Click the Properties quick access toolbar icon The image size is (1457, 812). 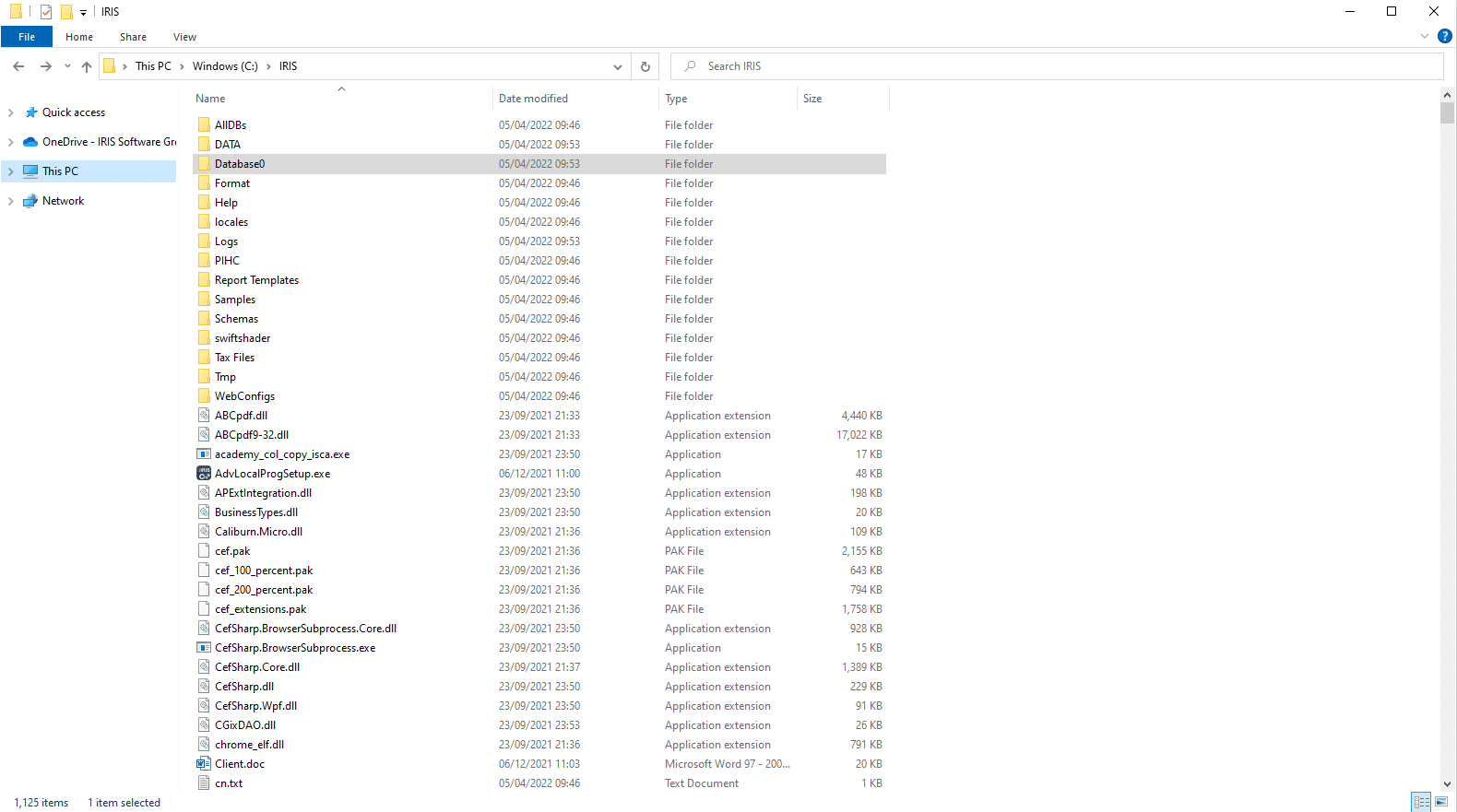click(x=46, y=12)
